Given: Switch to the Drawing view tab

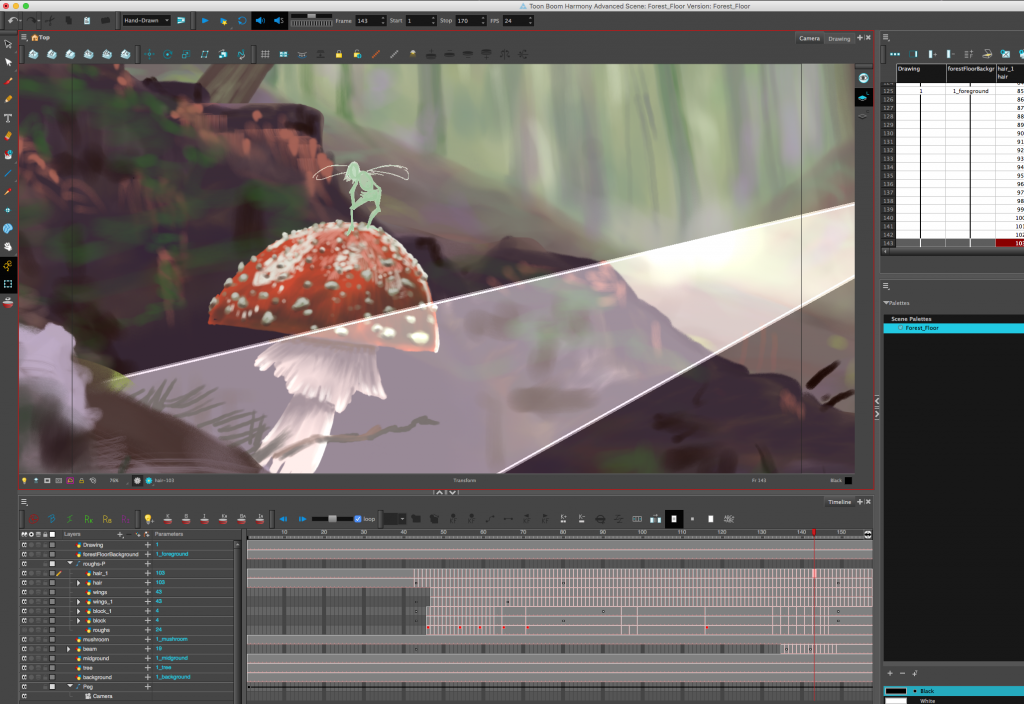Looking at the screenshot, I should pyautogui.click(x=839, y=39).
